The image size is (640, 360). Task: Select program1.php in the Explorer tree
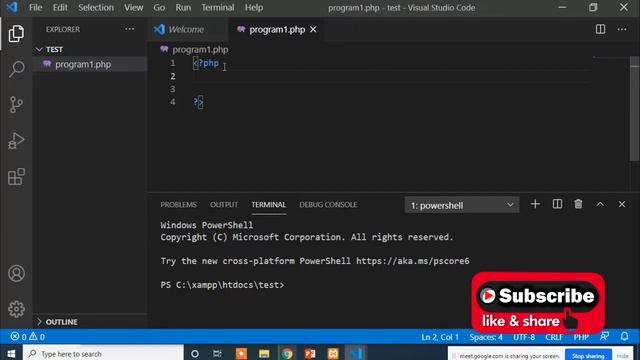90,64
